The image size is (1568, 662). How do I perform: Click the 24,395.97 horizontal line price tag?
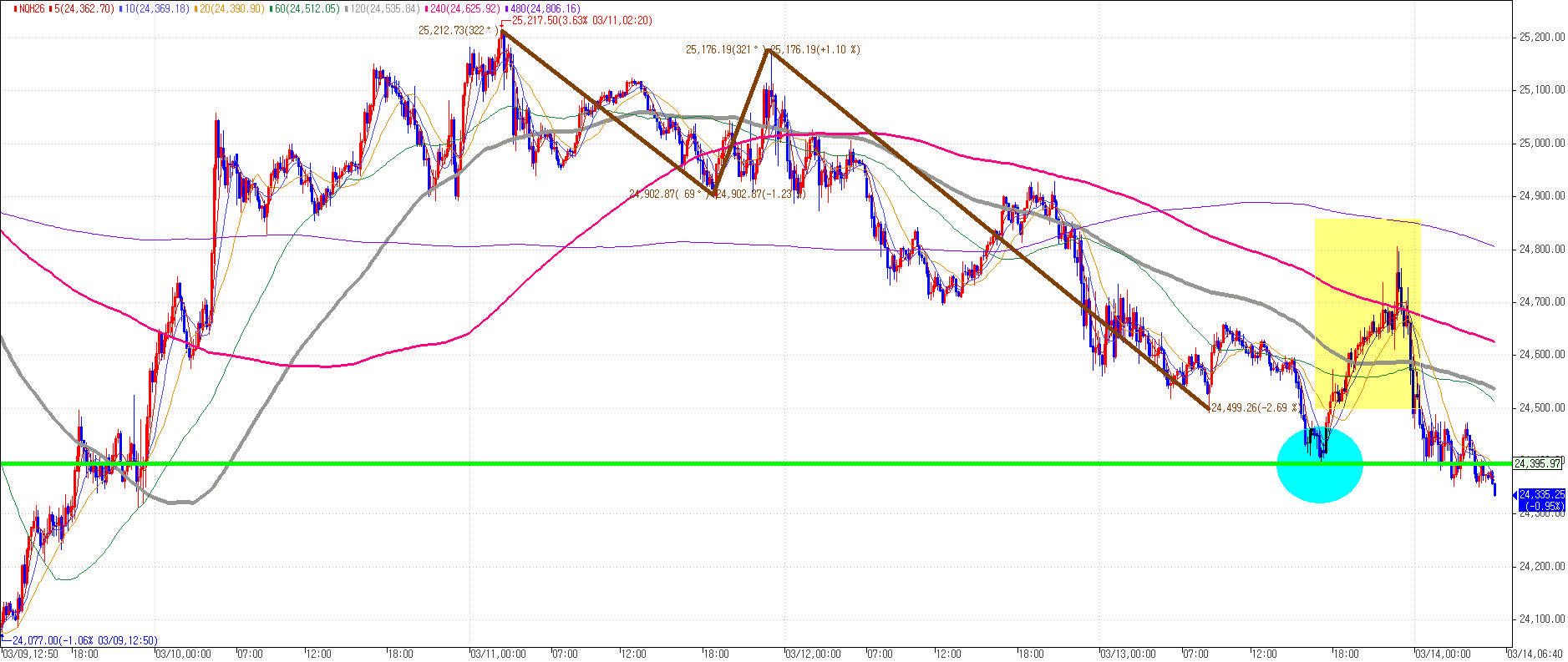[x=1538, y=463]
